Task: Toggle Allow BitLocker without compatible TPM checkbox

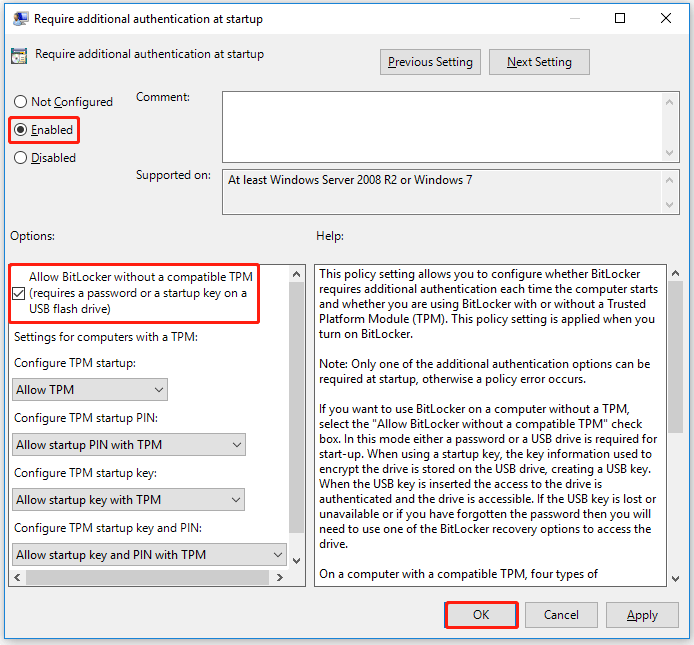Action: click(20, 293)
